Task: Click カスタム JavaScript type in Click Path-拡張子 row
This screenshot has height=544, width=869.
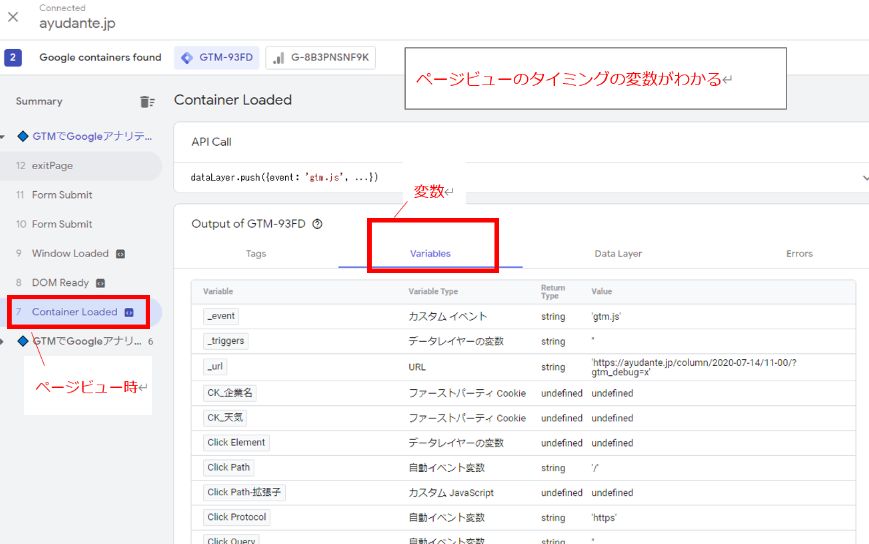Action: [451, 493]
